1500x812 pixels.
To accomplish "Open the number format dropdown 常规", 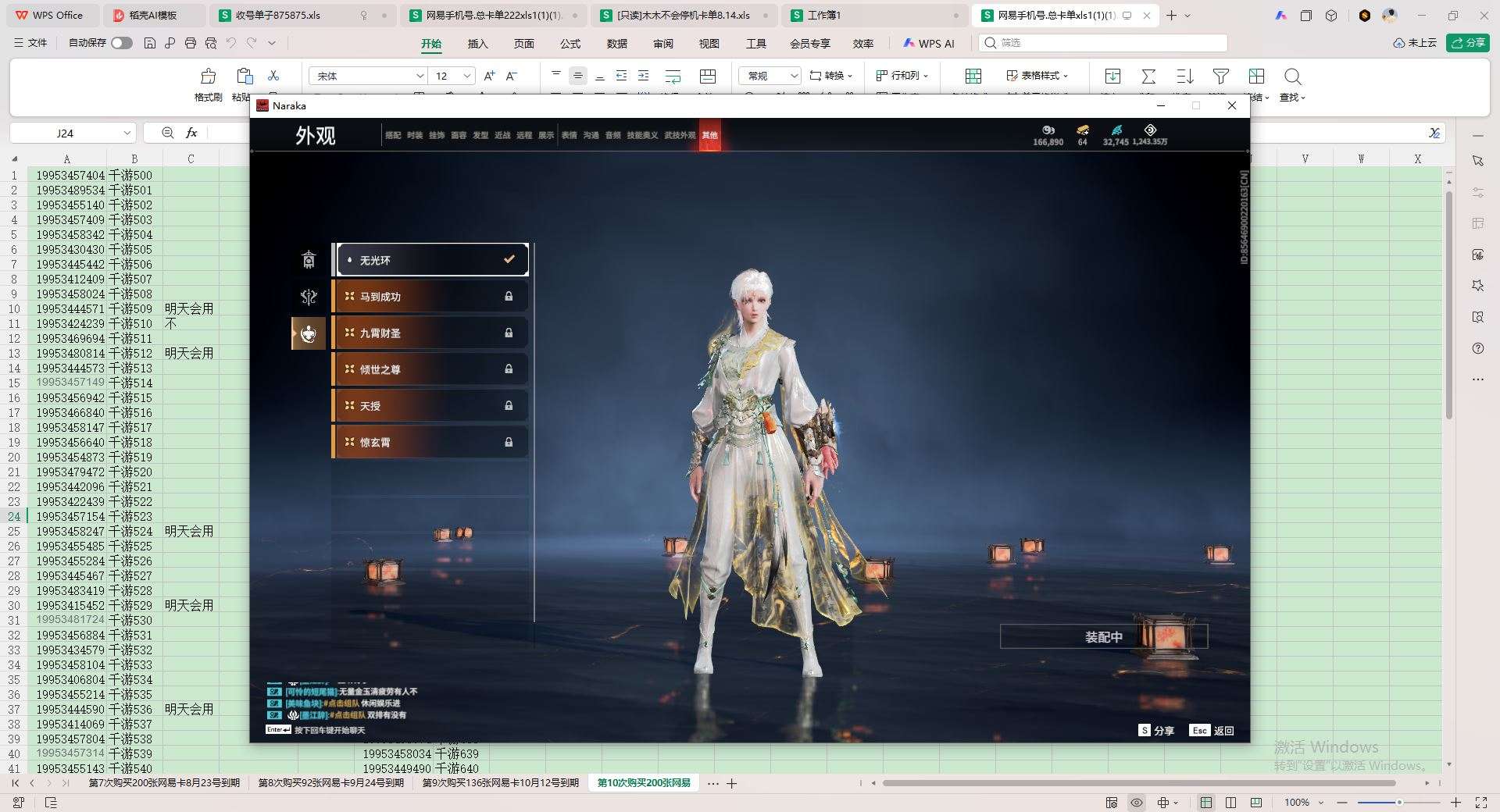I will click(x=794, y=76).
